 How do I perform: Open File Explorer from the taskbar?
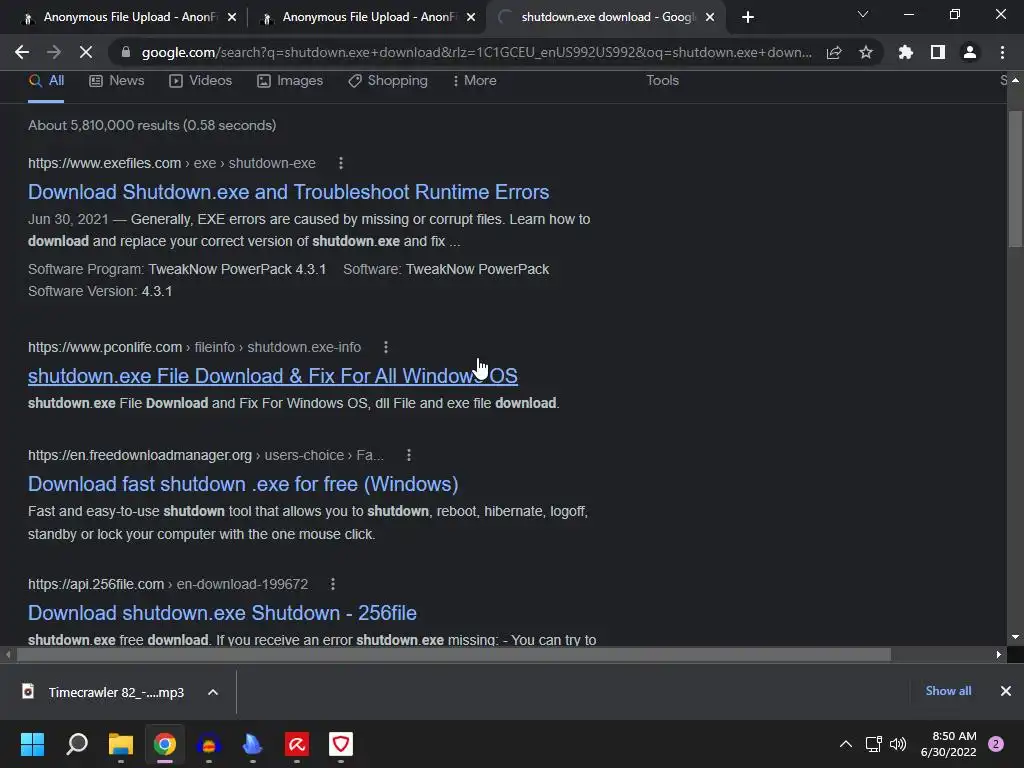[121, 744]
